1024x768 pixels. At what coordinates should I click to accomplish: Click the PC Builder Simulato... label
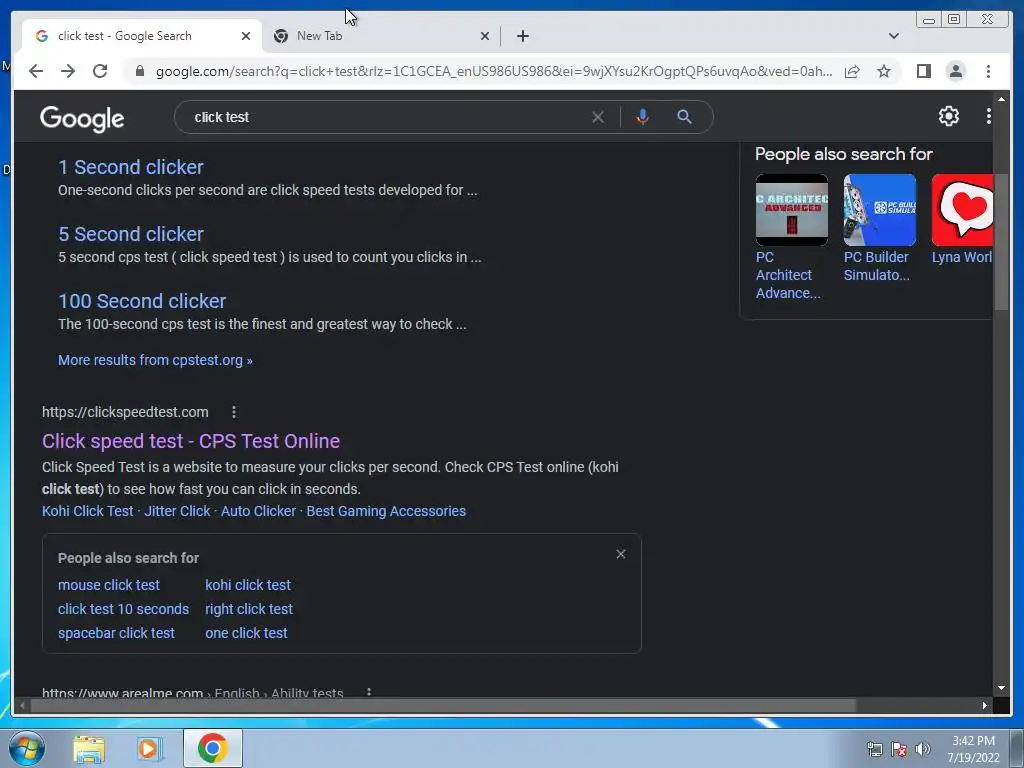876,266
